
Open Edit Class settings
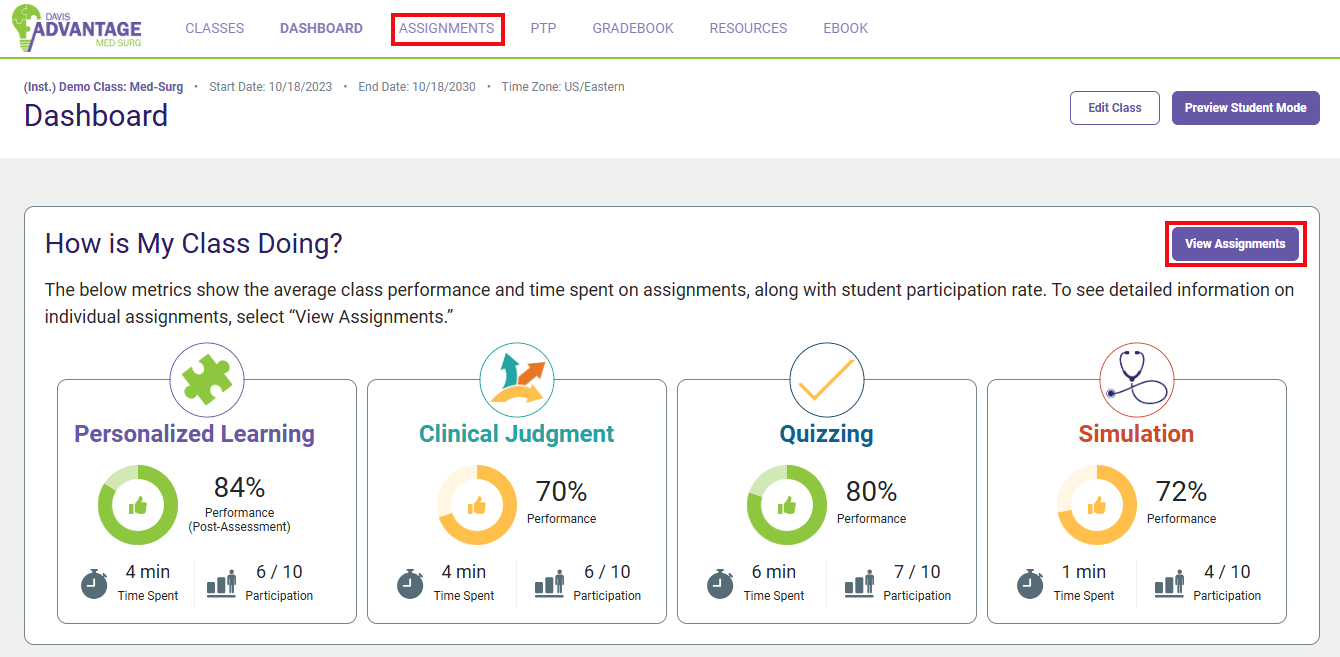[x=1114, y=107]
